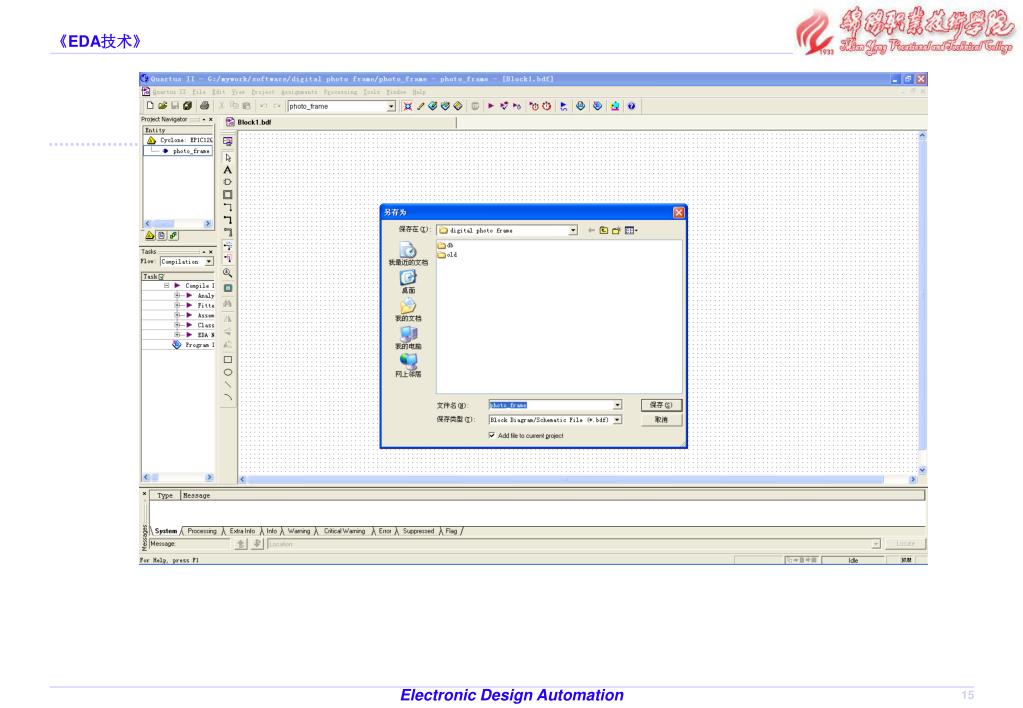The image size is (1023, 708).
Task: Go to Desktop in save dialog sidebar
Action: tap(408, 281)
